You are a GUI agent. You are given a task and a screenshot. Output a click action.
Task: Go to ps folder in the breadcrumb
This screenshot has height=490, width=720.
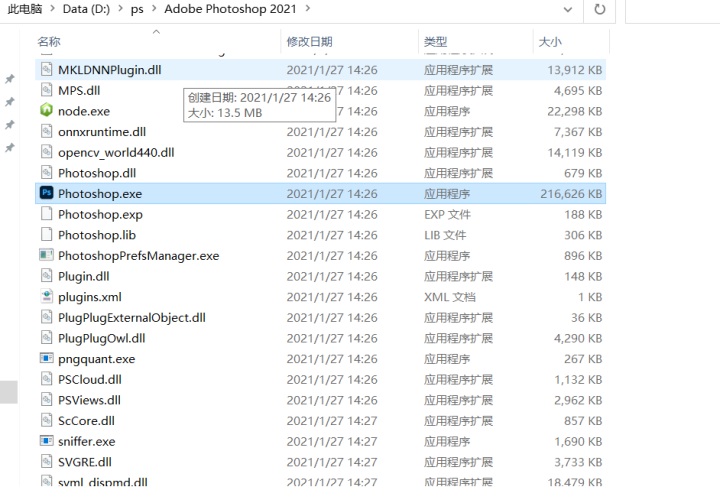point(137,9)
